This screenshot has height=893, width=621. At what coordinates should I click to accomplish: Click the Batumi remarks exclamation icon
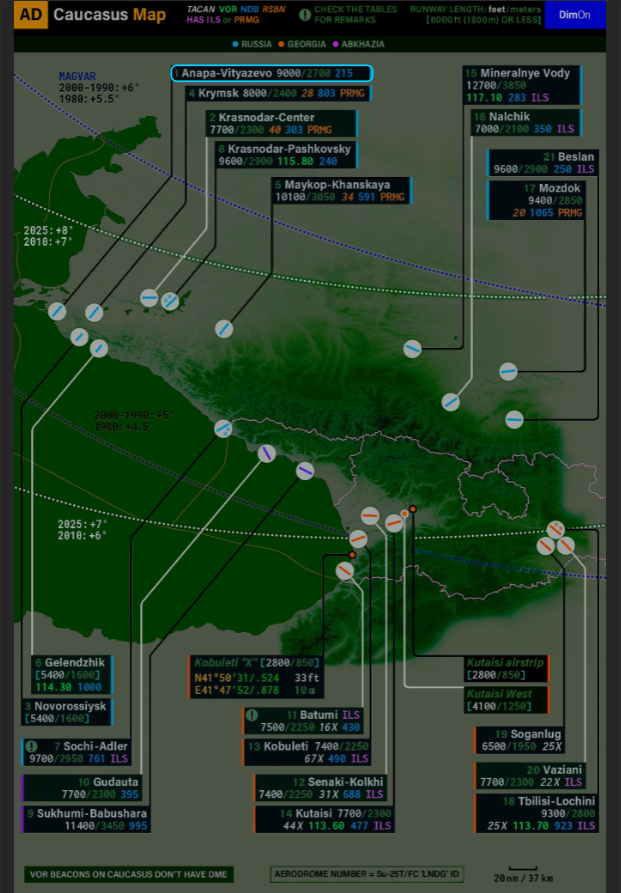(252, 715)
